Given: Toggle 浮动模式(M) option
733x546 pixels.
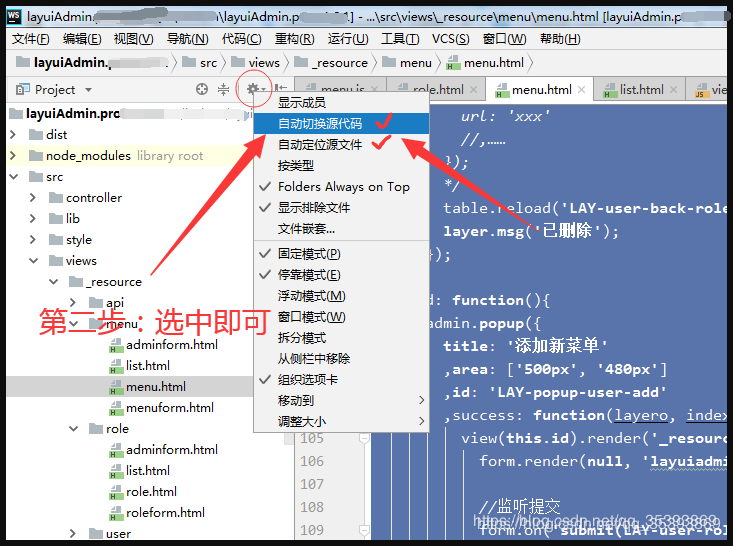Looking at the screenshot, I should 341,296.
